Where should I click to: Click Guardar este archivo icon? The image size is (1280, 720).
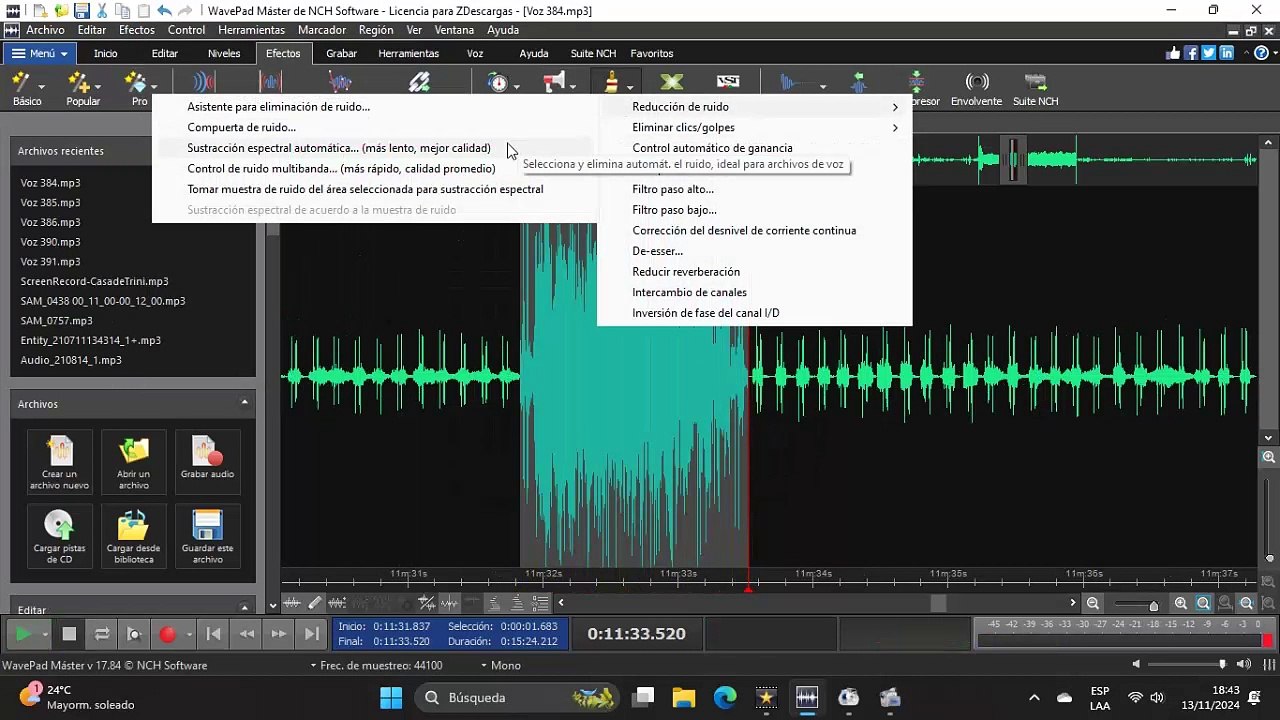tap(207, 535)
